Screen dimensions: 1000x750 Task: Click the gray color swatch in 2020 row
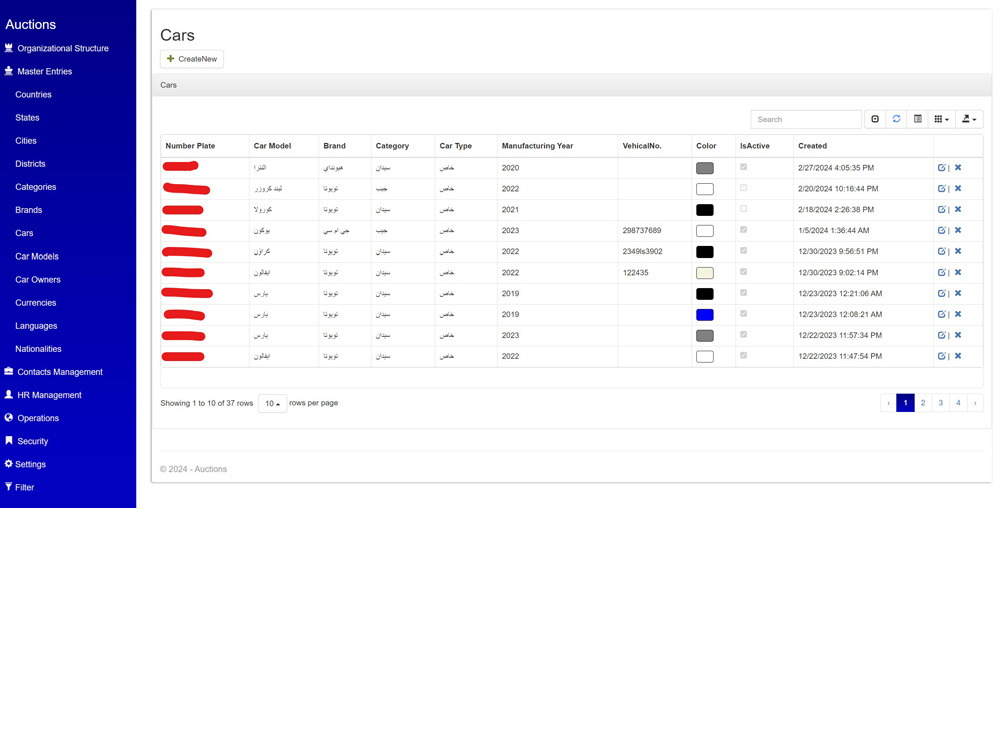tap(705, 168)
